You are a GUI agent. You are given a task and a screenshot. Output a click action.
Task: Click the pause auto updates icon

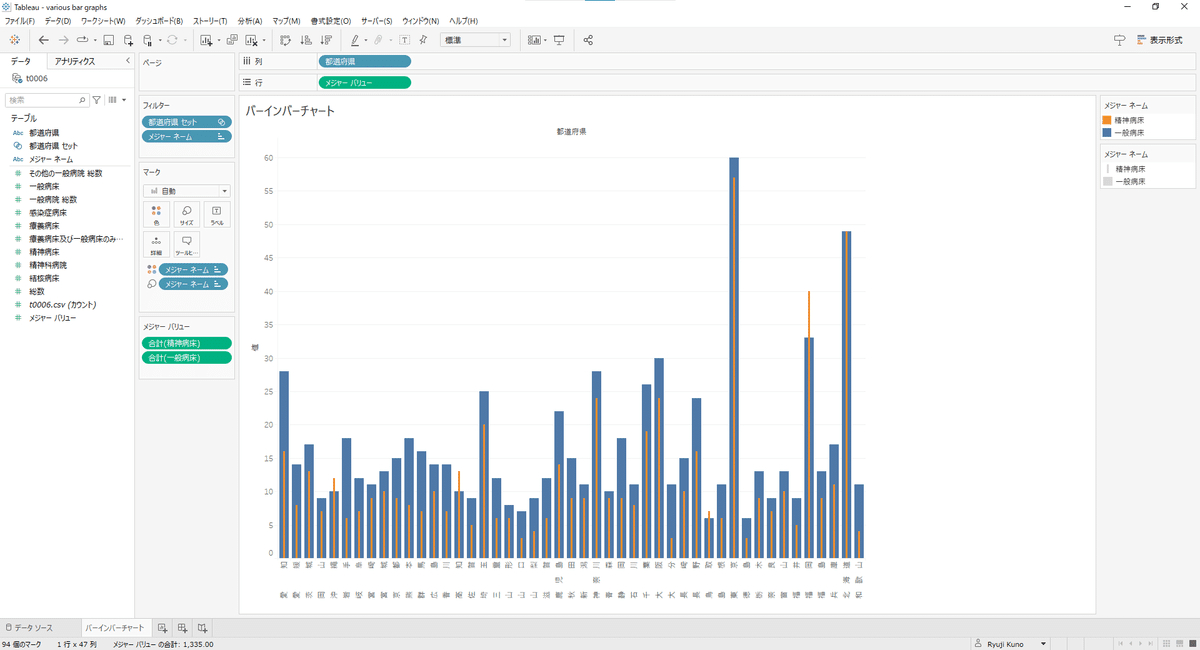[147, 40]
